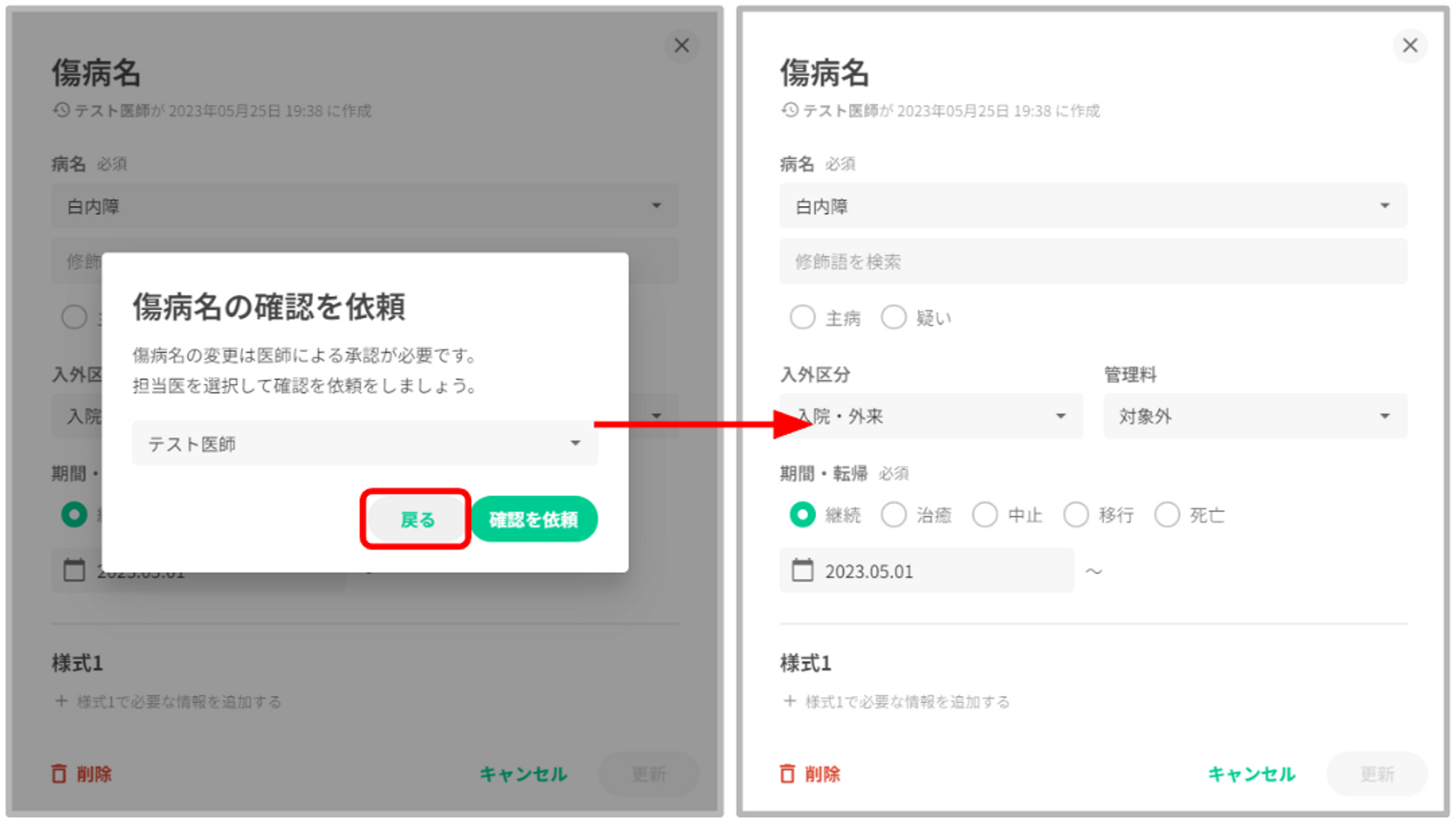
Task: Select the 主病 radio button in the right panel
Action: tap(802, 318)
